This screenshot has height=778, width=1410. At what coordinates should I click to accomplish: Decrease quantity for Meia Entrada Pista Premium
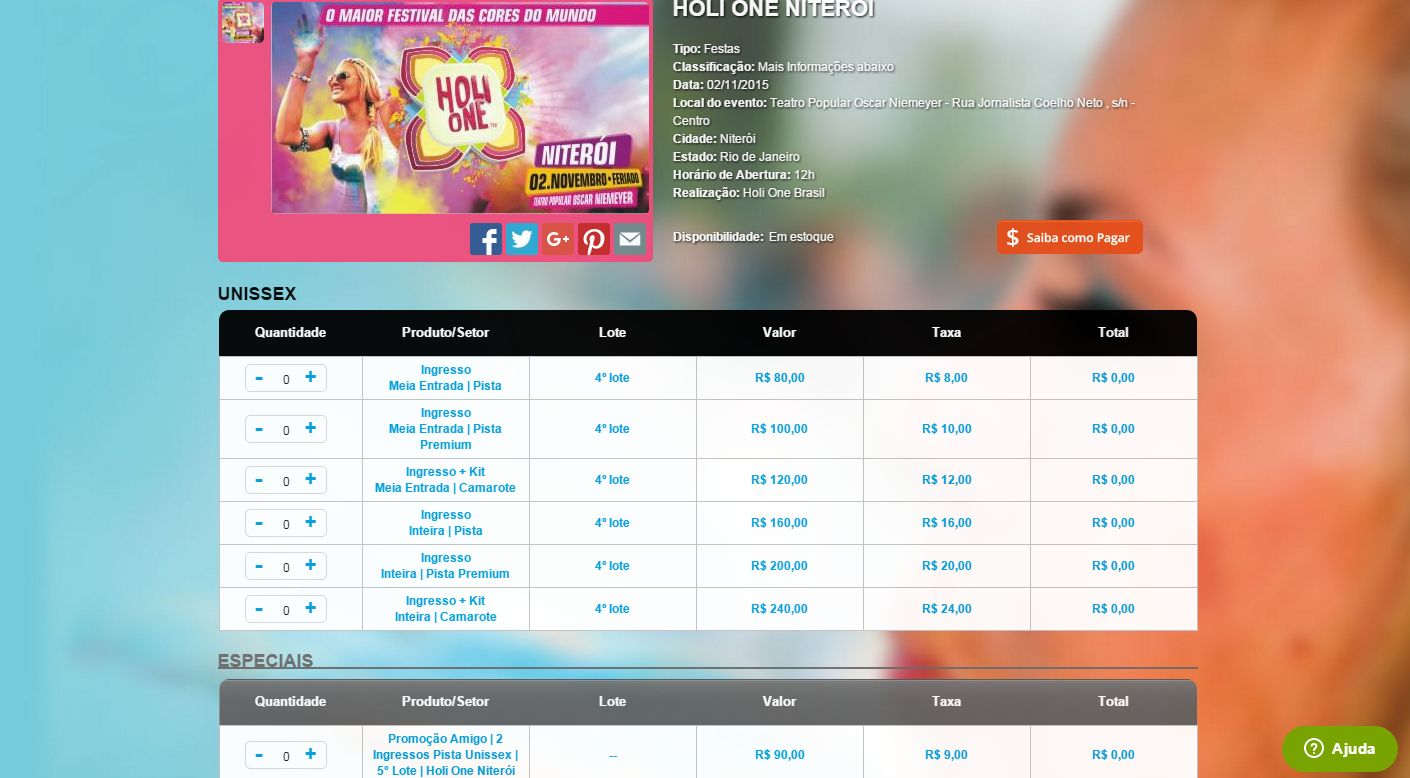click(259, 428)
